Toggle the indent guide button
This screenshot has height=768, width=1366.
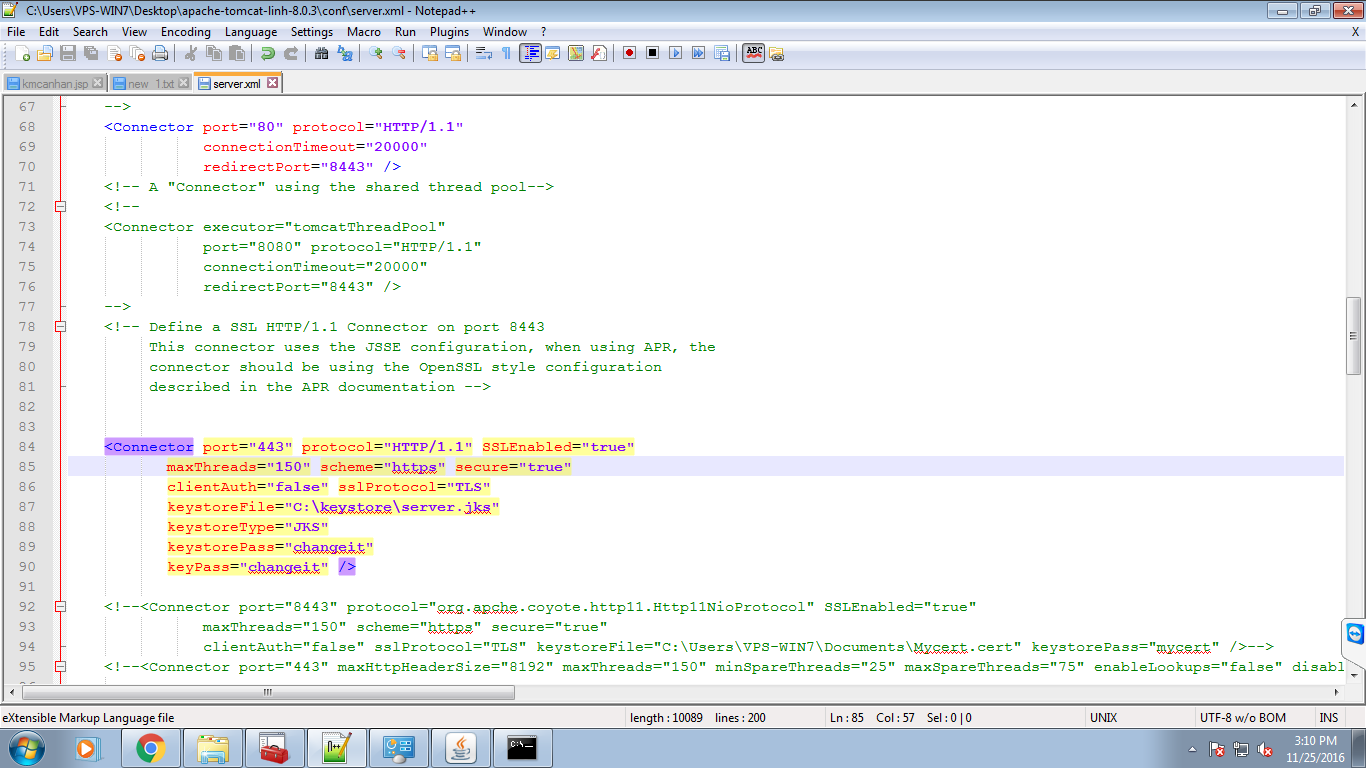coord(530,53)
